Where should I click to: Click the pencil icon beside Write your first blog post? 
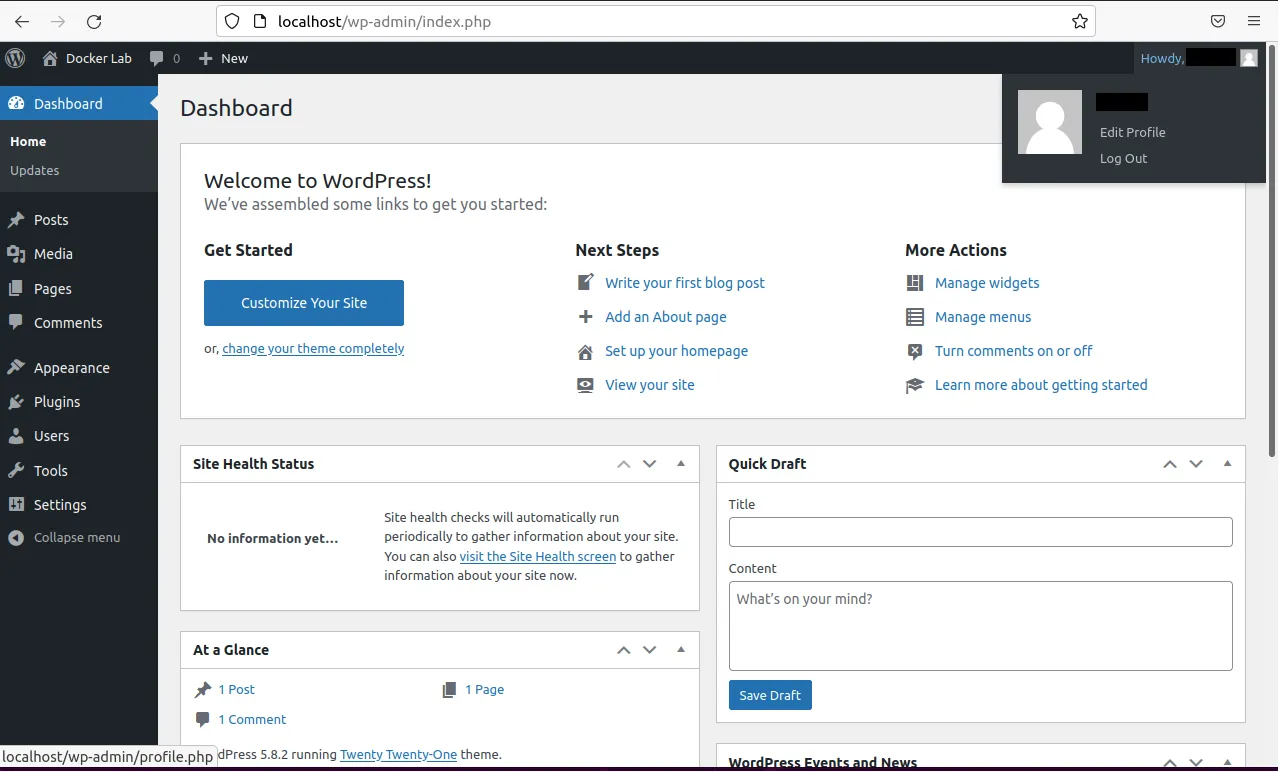click(x=586, y=283)
